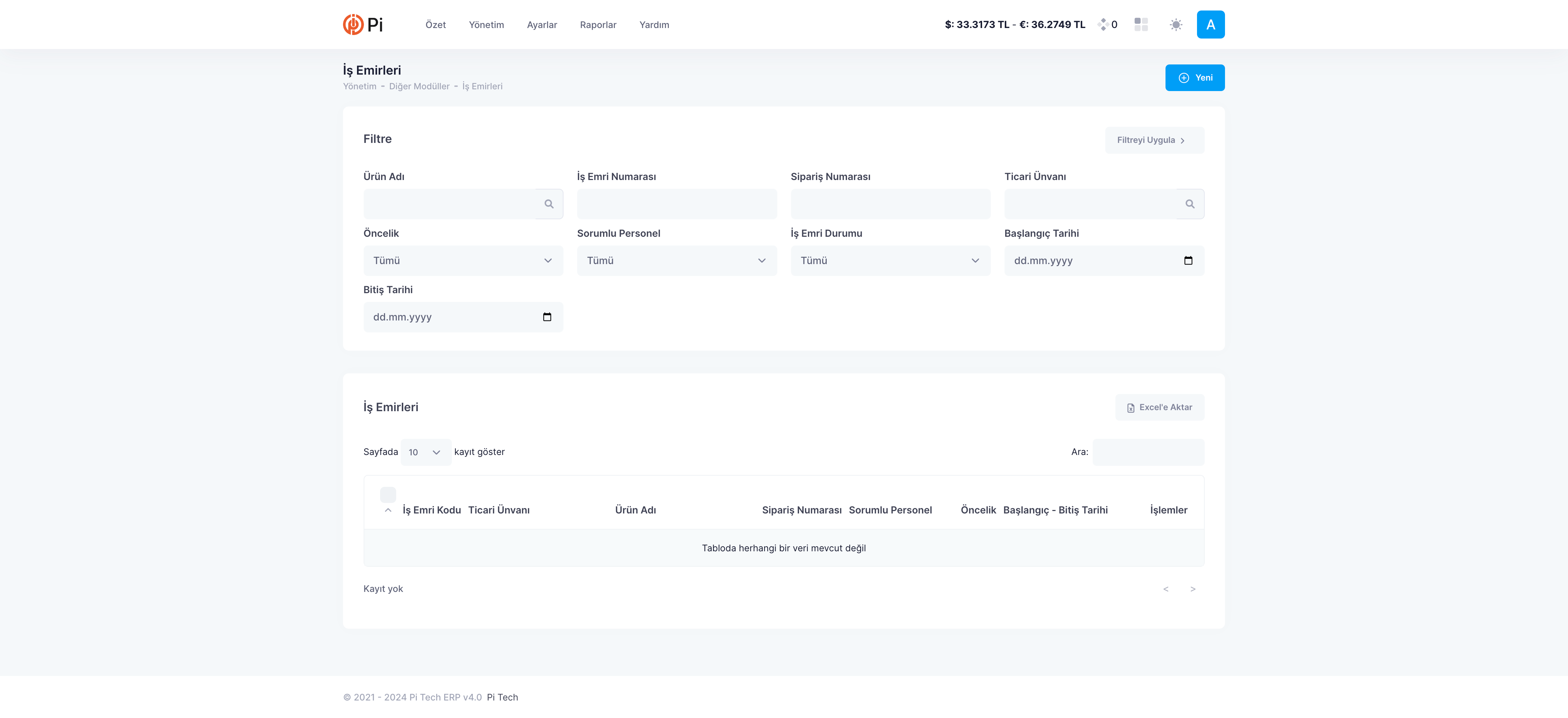Click search icon in Ticari Ünvanı field
1568x718 pixels.
click(x=1189, y=204)
